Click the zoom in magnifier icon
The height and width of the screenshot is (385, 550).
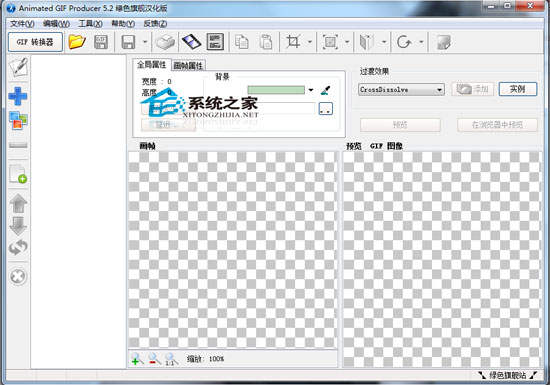pyautogui.click(x=137, y=359)
